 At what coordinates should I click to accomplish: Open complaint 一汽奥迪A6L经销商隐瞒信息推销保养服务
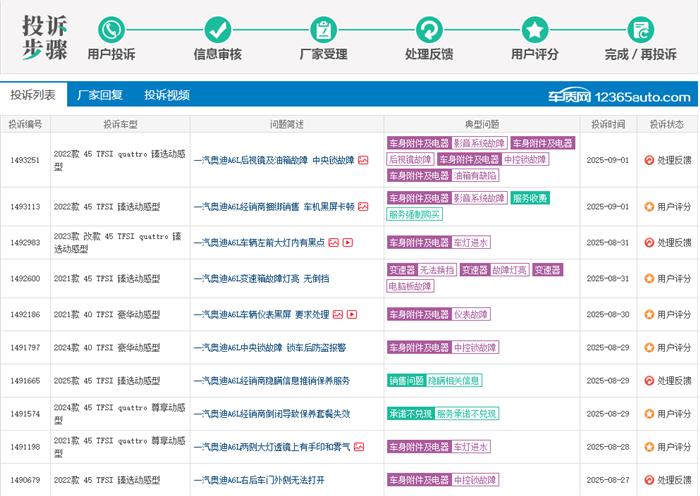(272, 380)
